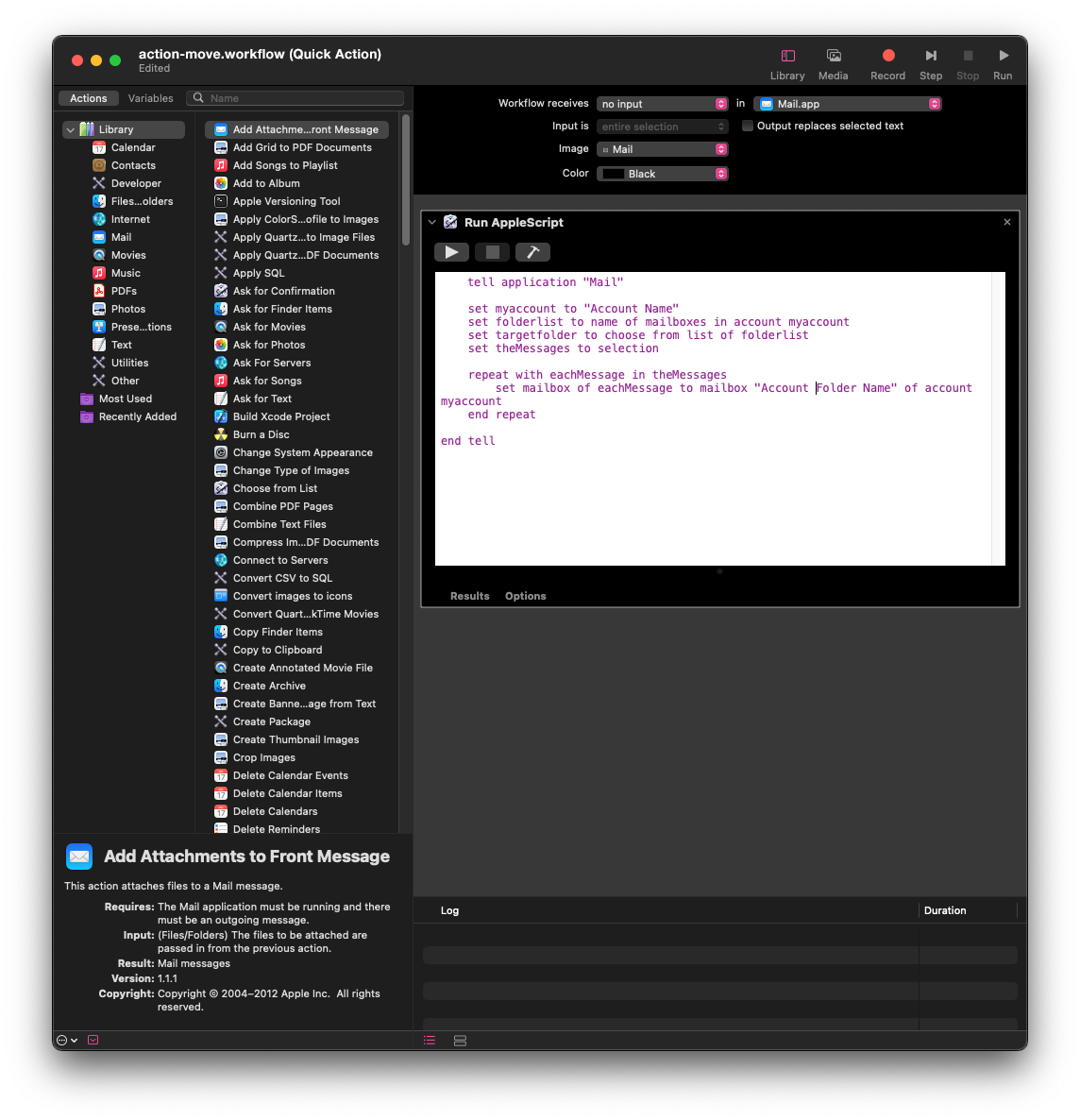Run the AppleScript with the play button

[x=451, y=252]
